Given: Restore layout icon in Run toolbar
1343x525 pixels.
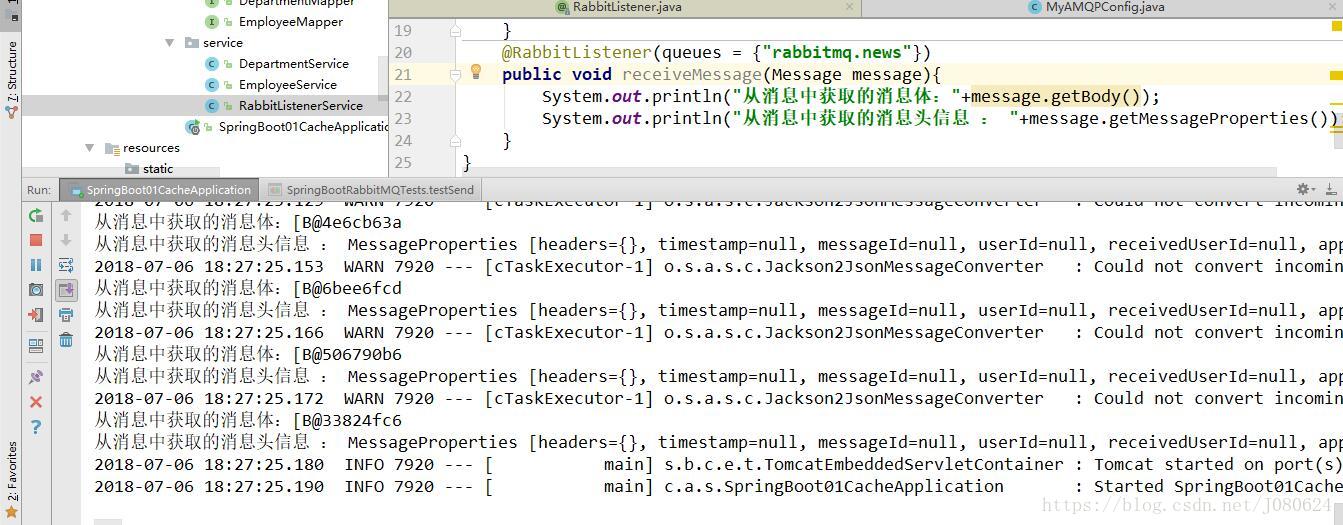Looking at the screenshot, I should point(36,346).
